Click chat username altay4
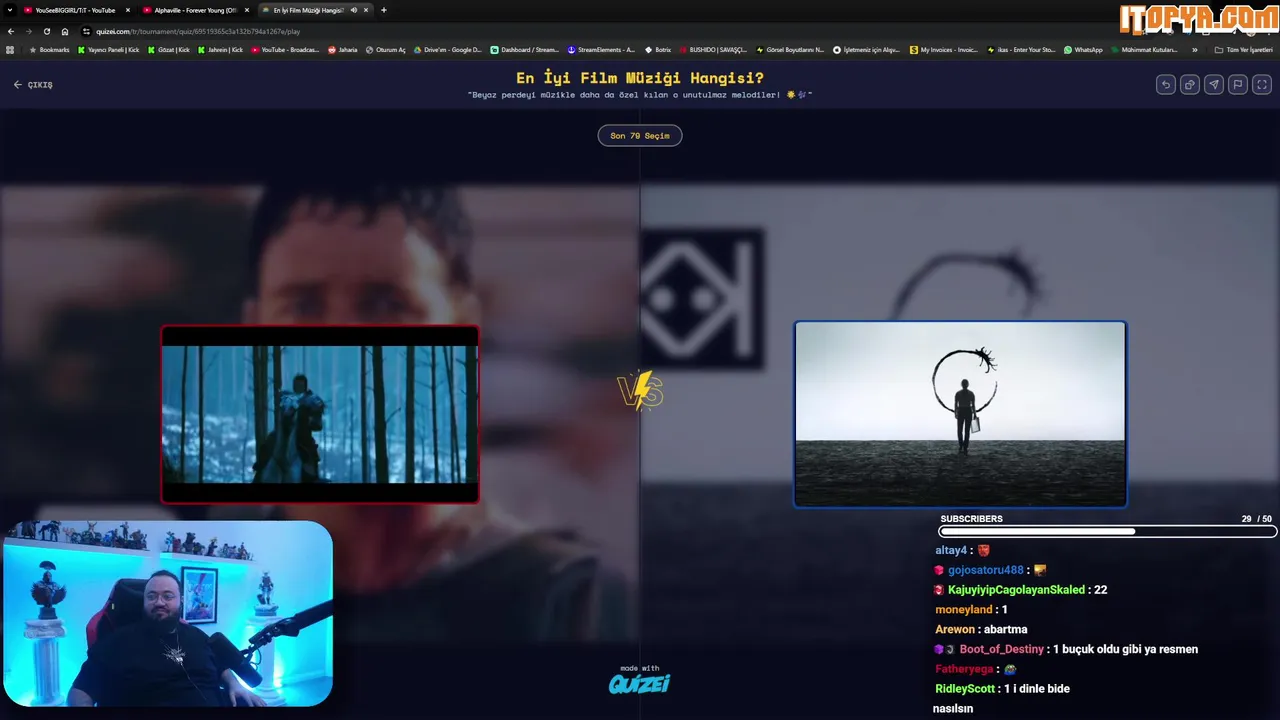 click(x=951, y=550)
